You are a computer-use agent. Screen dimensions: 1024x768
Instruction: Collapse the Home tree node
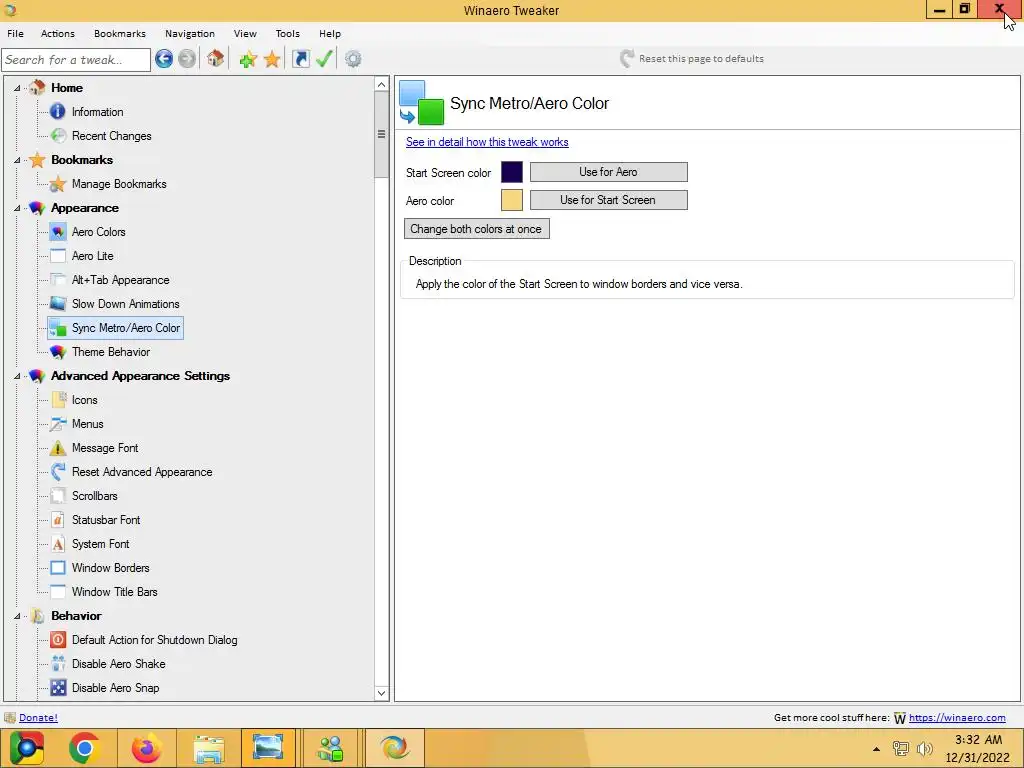18,88
